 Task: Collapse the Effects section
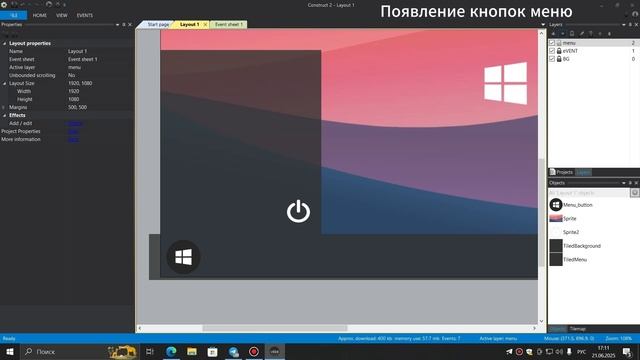pos(4,115)
